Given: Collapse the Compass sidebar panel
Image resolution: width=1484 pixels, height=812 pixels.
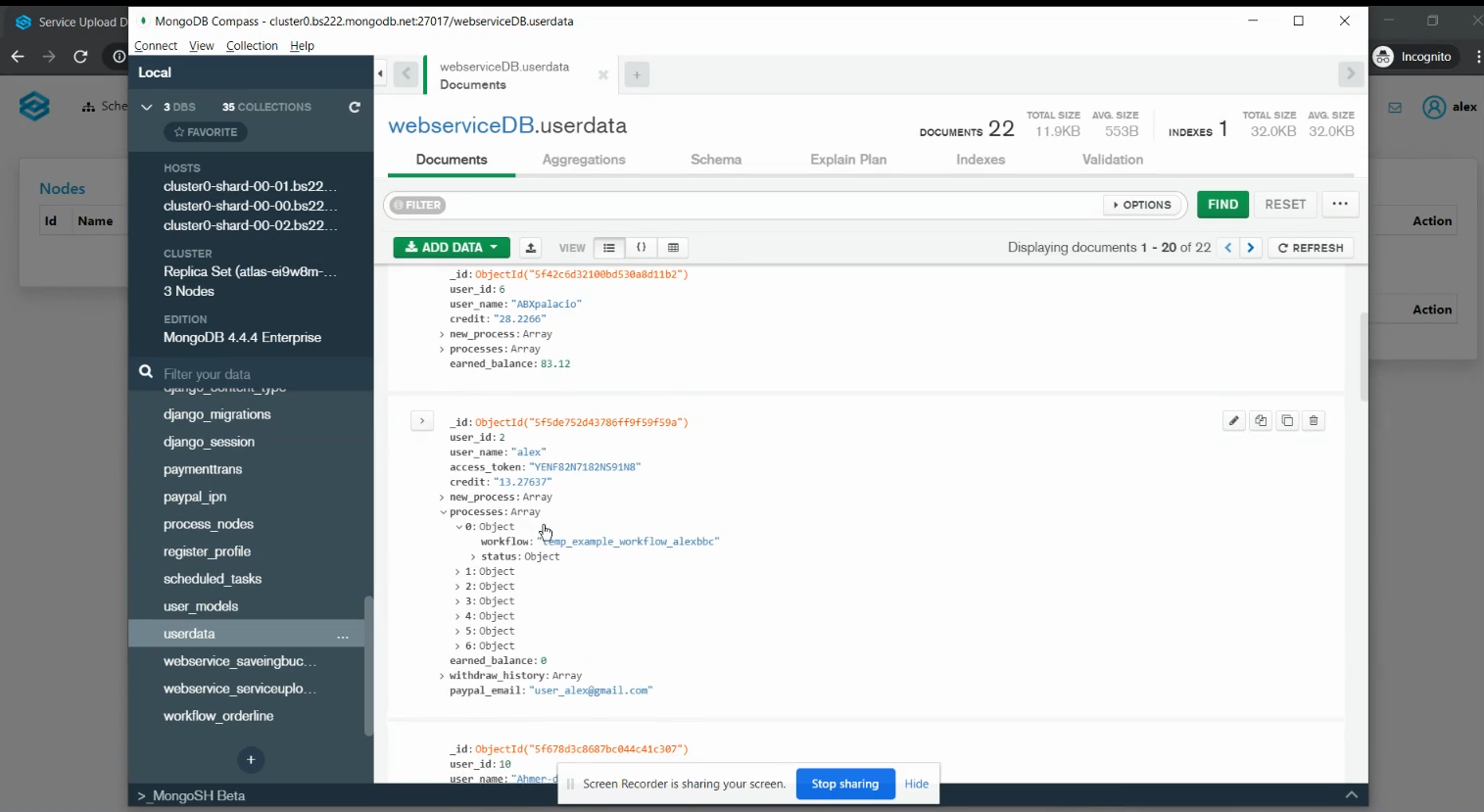Looking at the screenshot, I should tap(380, 73).
